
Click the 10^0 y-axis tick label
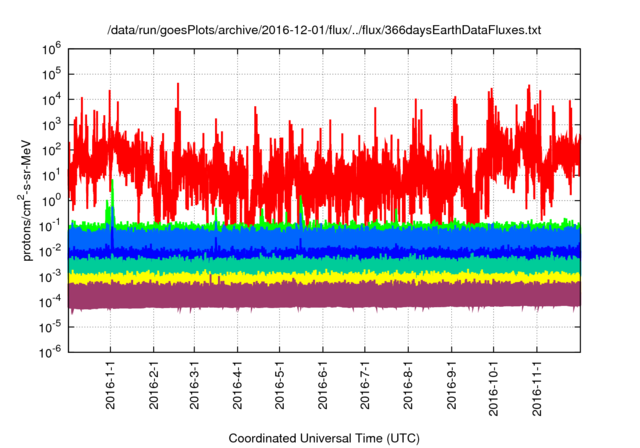pyautogui.click(x=51, y=201)
